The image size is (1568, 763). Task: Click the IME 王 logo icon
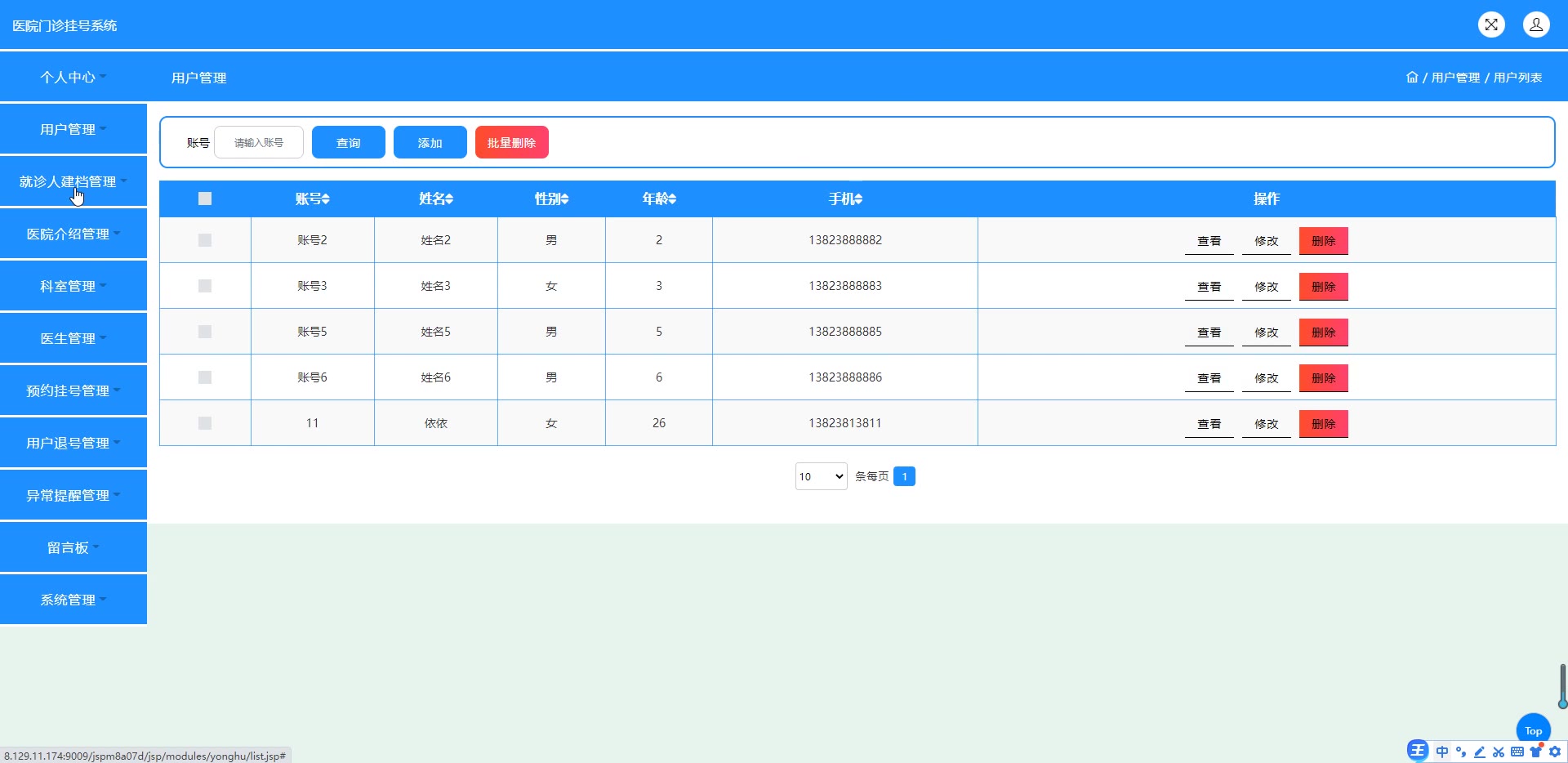click(1418, 751)
